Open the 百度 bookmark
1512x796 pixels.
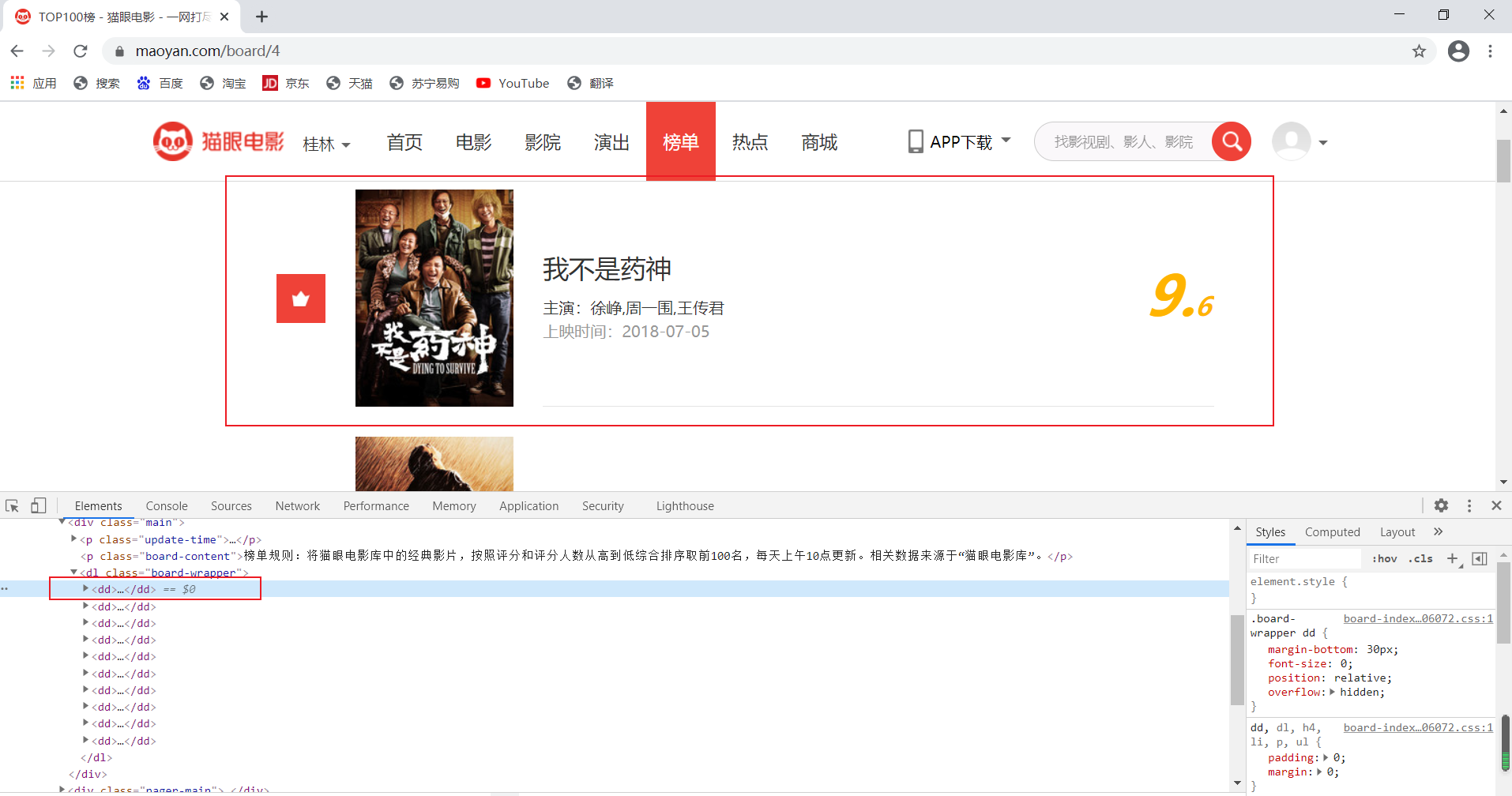[160, 83]
